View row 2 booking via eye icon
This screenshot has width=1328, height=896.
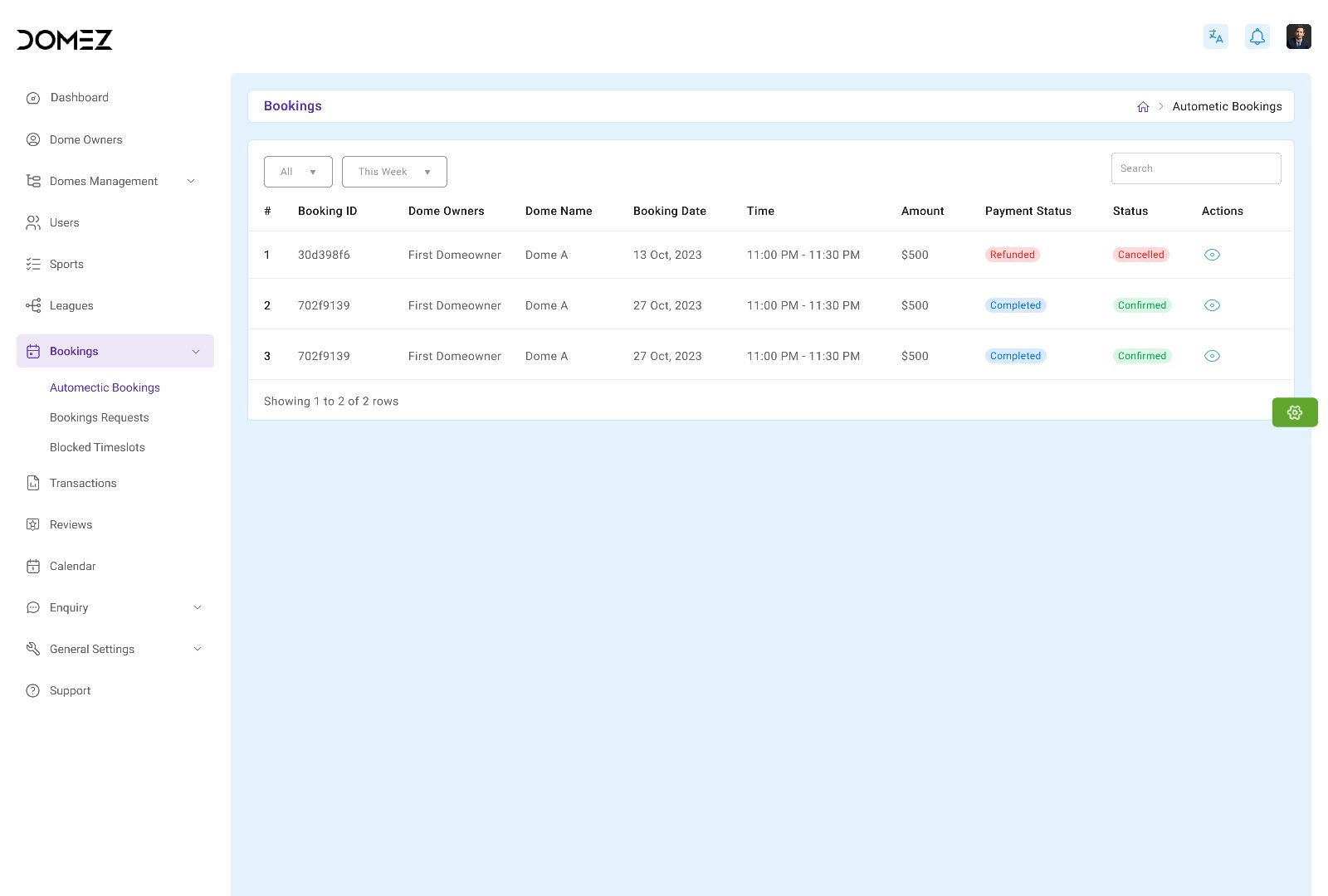(1212, 305)
